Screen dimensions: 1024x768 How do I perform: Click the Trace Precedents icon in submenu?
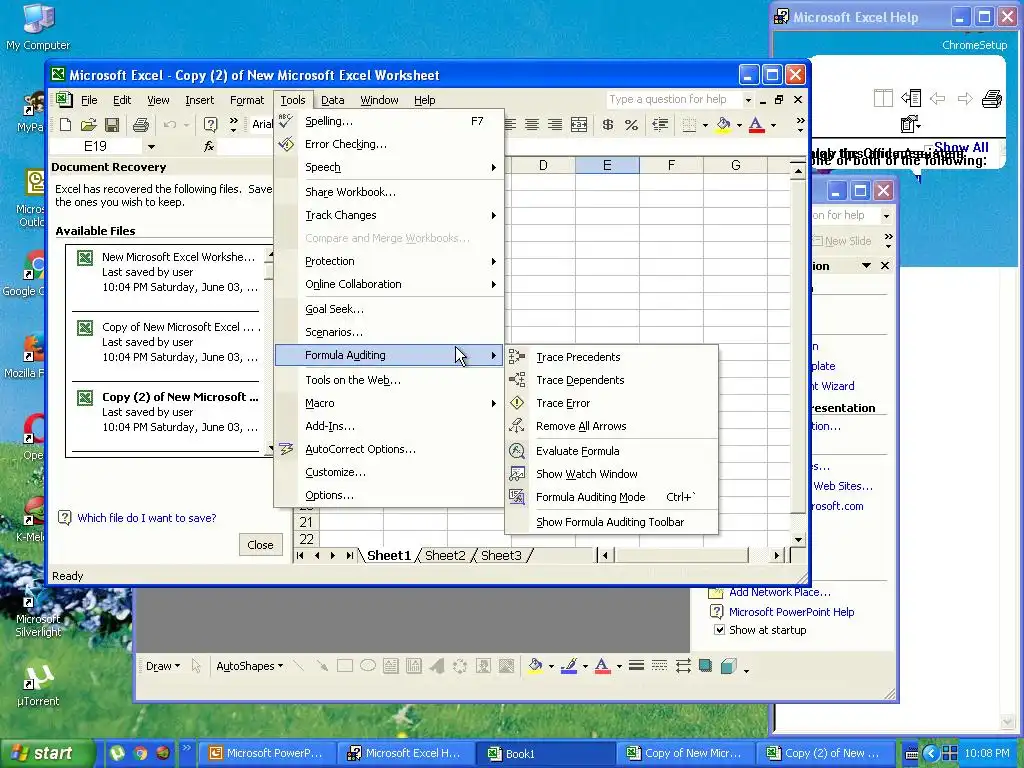point(517,357)
